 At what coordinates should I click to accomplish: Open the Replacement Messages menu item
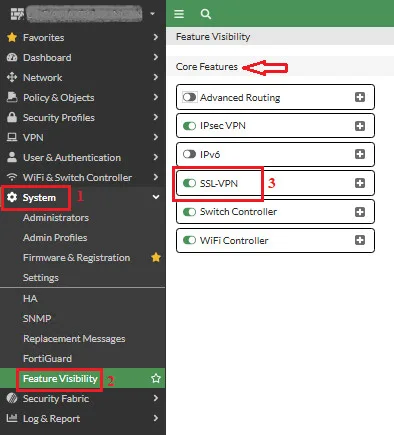(74, 339)
